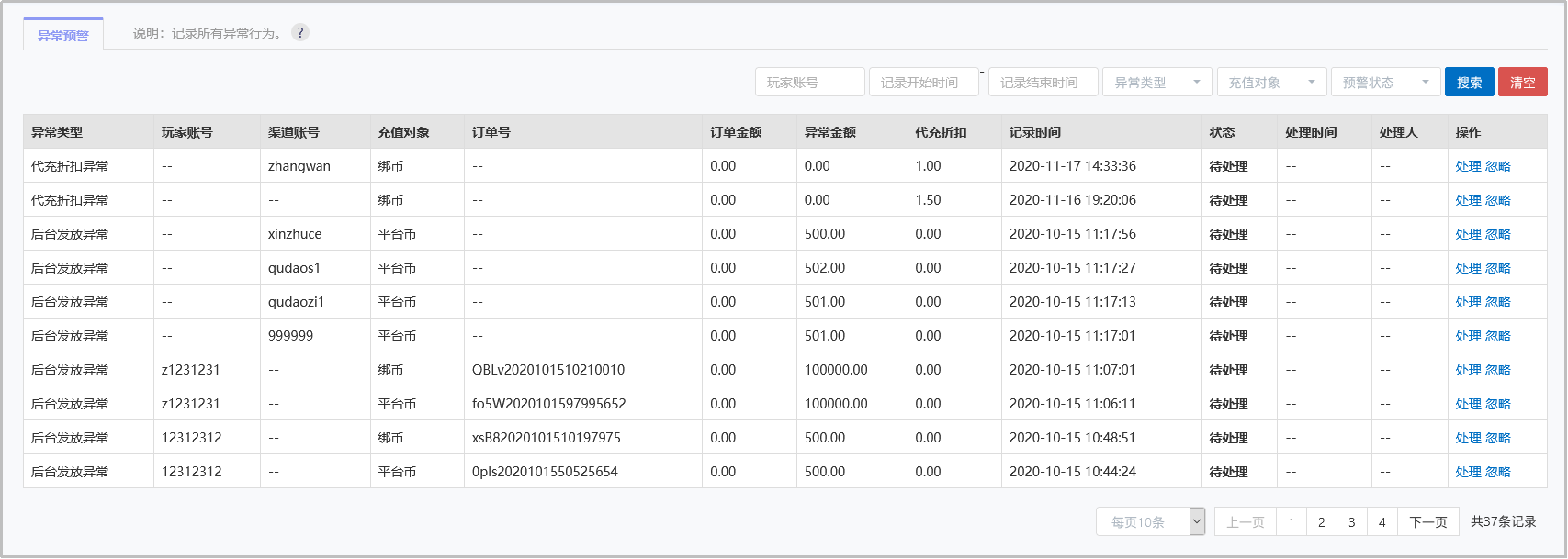This screenshot has height=559, width=1568.
Task: Expand the 充值对象 dropdown
Action: pos(1272,82)
